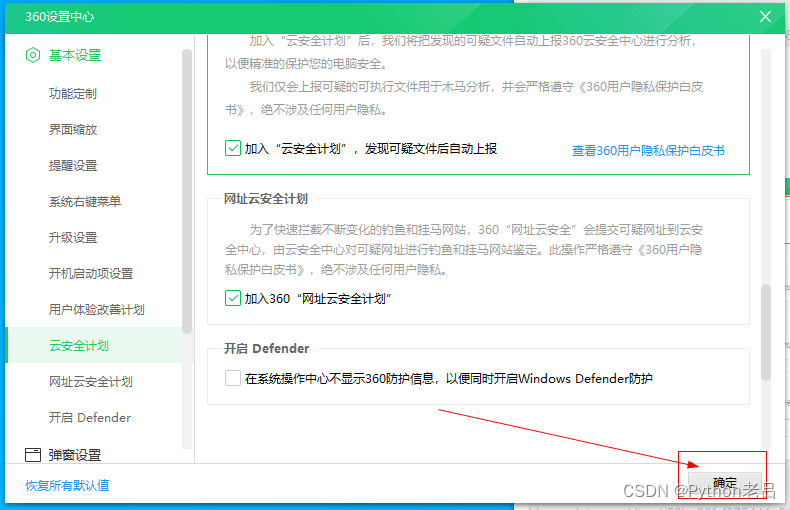Select 开机启动项设置
The height and width of the screenshot is (510, 790).
[91, 274]
